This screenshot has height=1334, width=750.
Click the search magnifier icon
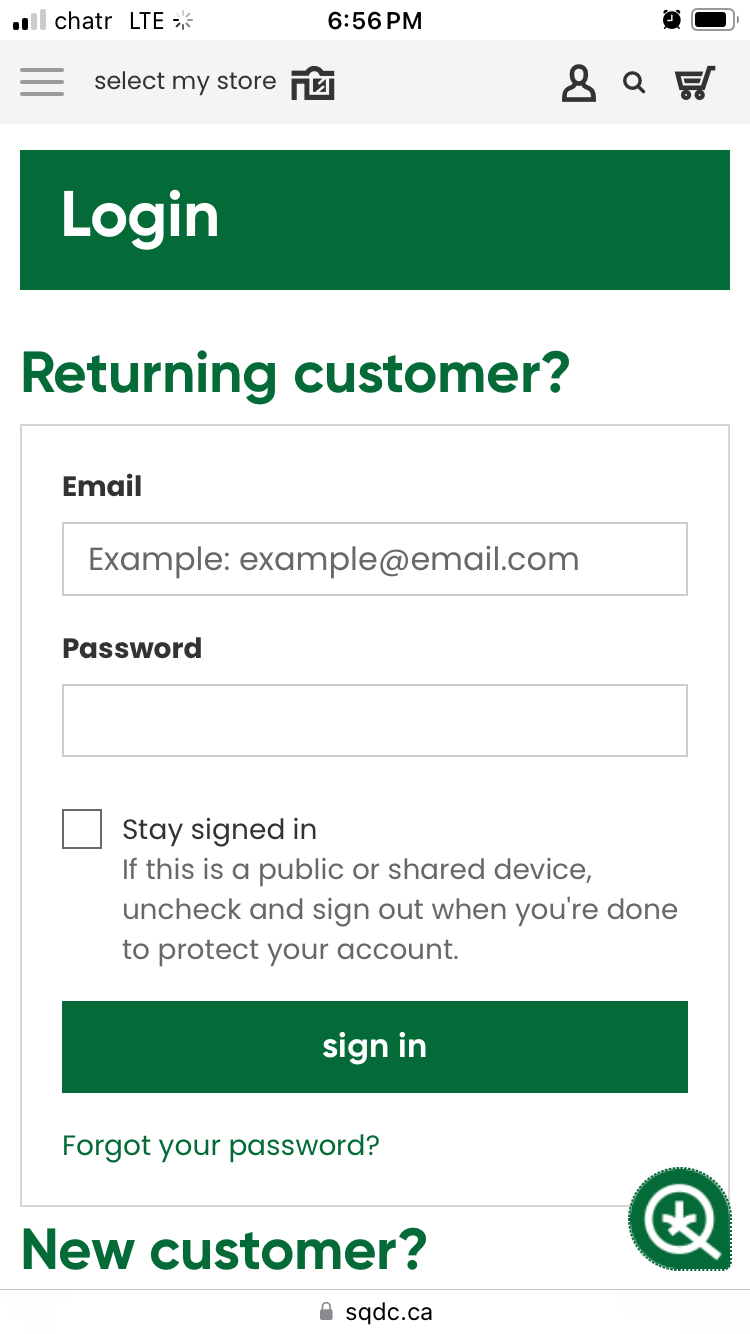pyautogui.click(x=634, y=83)
